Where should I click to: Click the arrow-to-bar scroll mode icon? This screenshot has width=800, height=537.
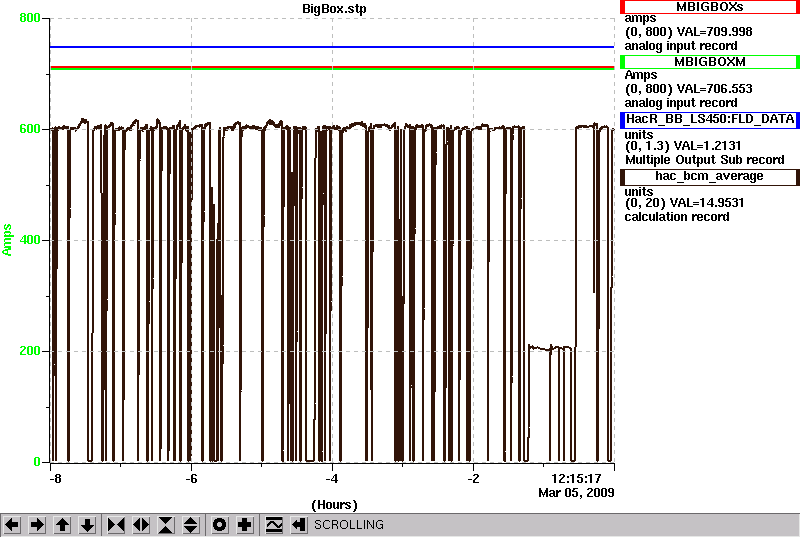(x=299, y=525)
